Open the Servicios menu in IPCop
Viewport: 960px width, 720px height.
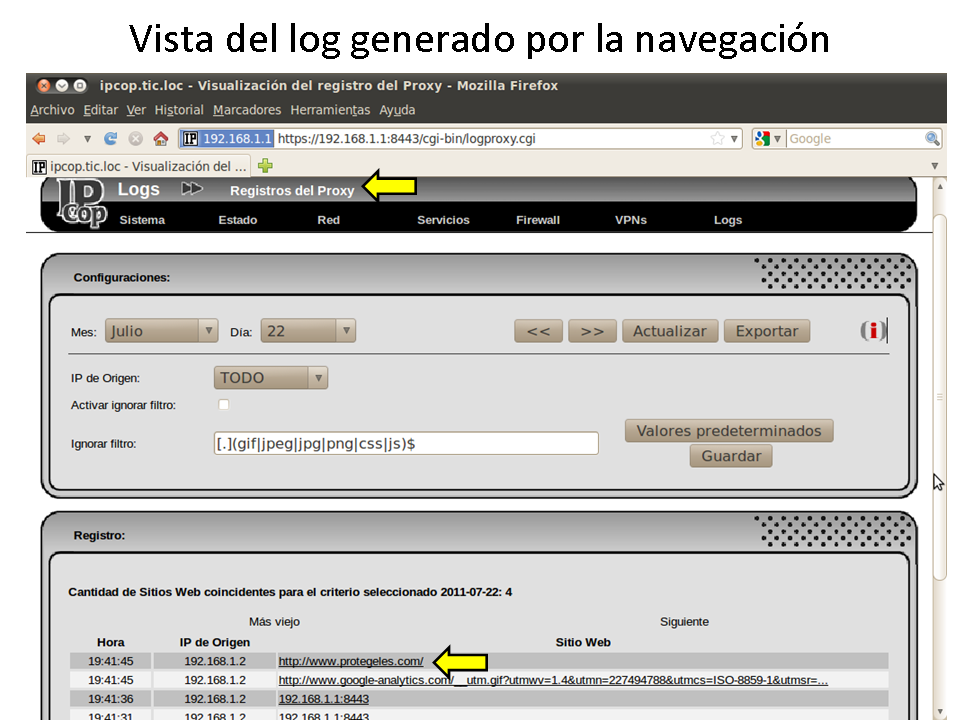click(443, 220)
